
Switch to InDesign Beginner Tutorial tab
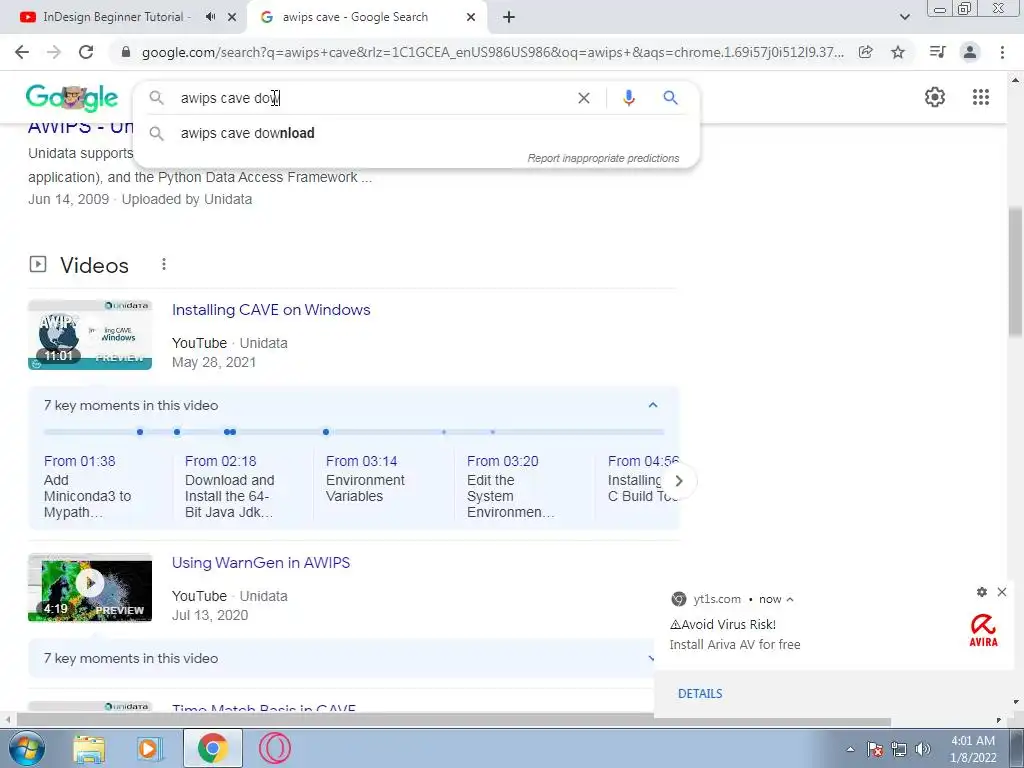tap(116, 17)
